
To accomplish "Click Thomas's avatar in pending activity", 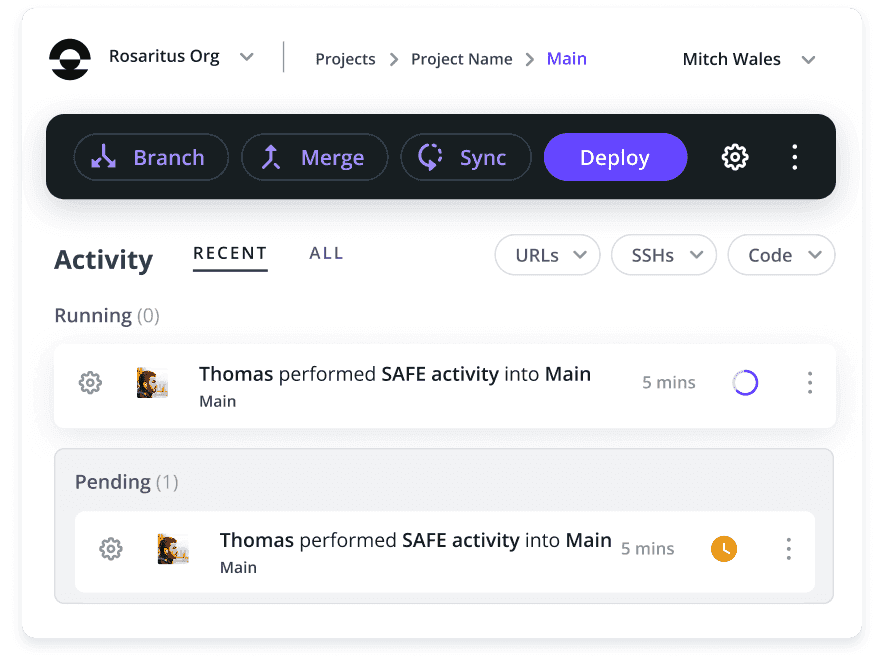I will point(173,548).
